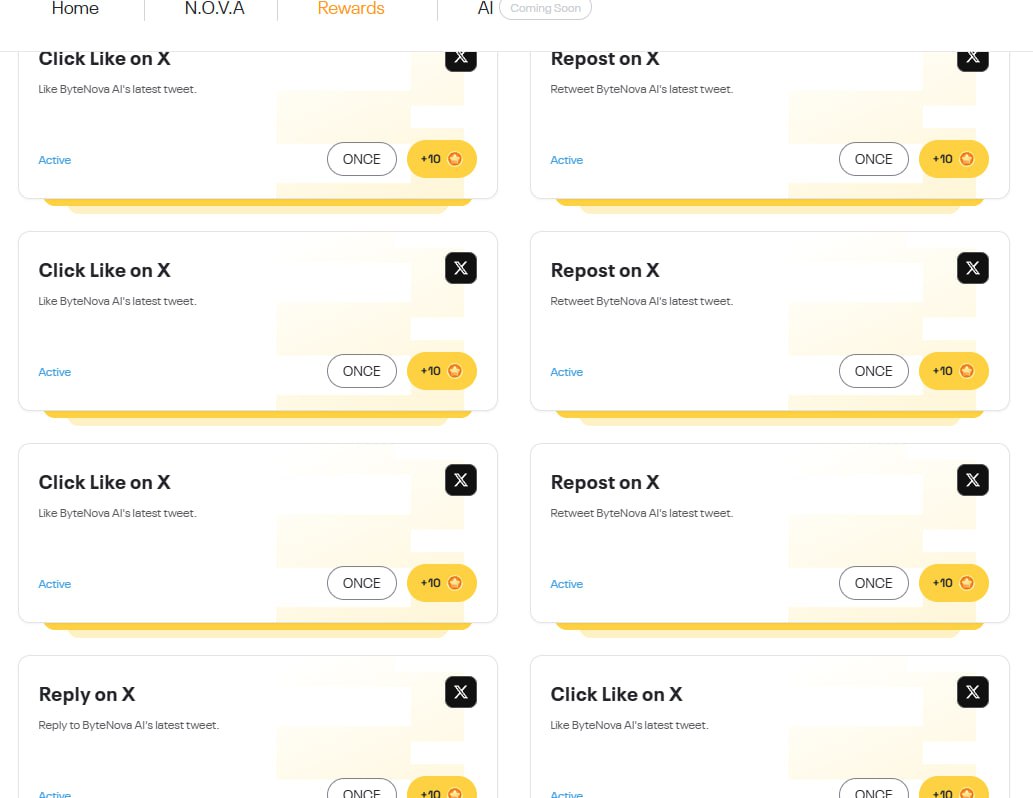Go to the Home tab
Viewport: 1033px width, 798px height.
[75, 9]
